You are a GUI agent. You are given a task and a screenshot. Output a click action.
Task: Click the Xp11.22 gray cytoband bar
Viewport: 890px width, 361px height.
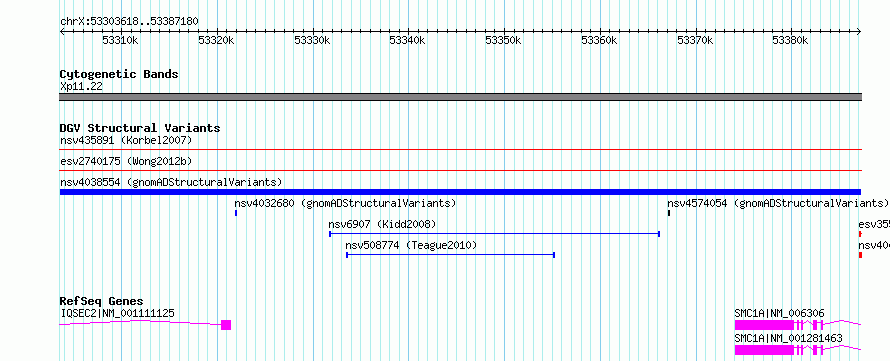click(x=460, y=97)
